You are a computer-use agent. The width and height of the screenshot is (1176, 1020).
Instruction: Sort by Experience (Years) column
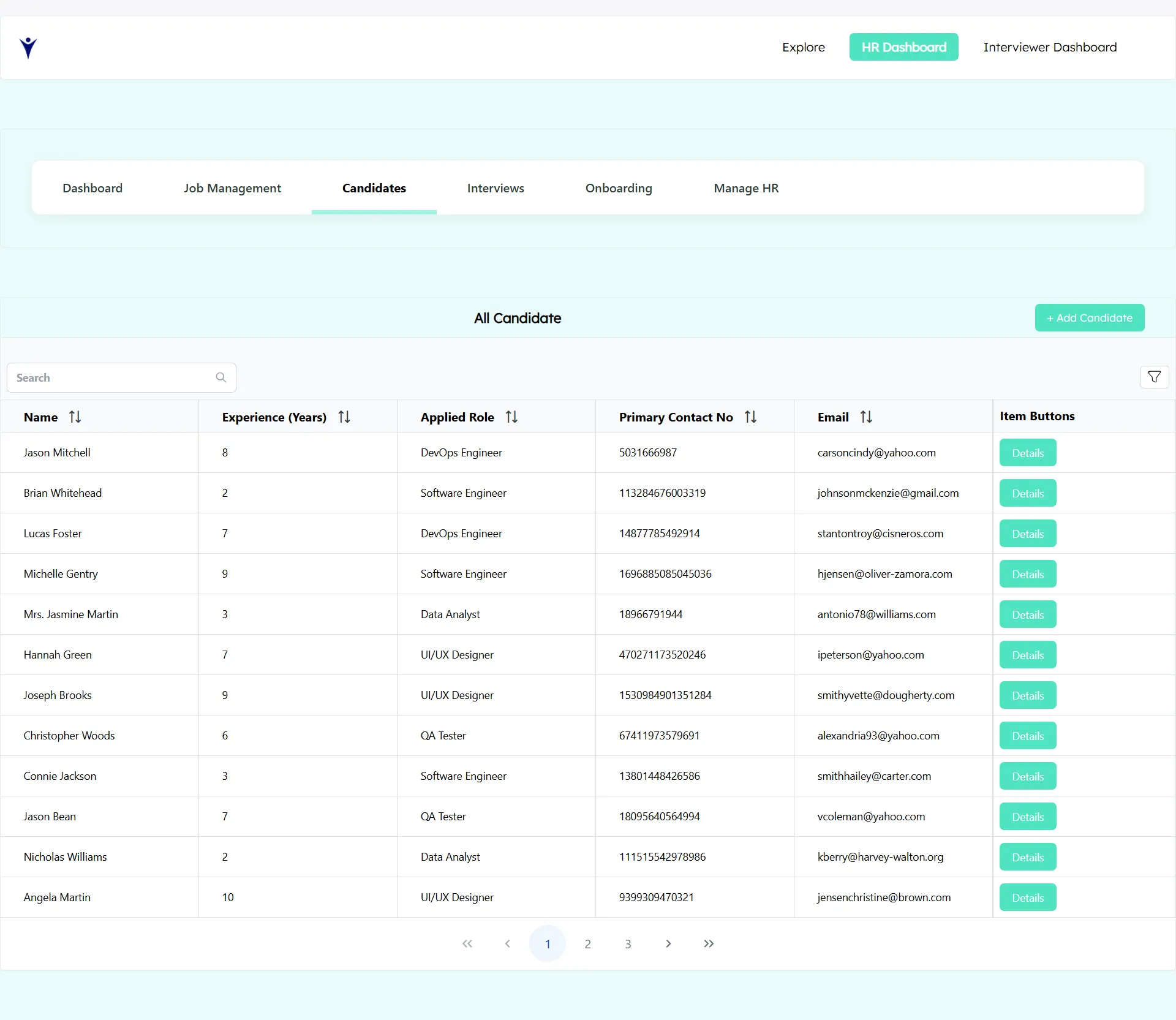pyautogui.click(x=344, y=417)
